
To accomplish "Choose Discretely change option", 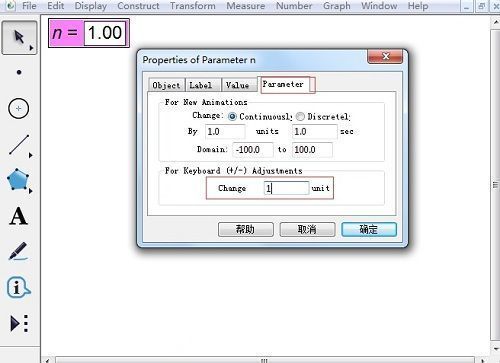I will point(300,116).
